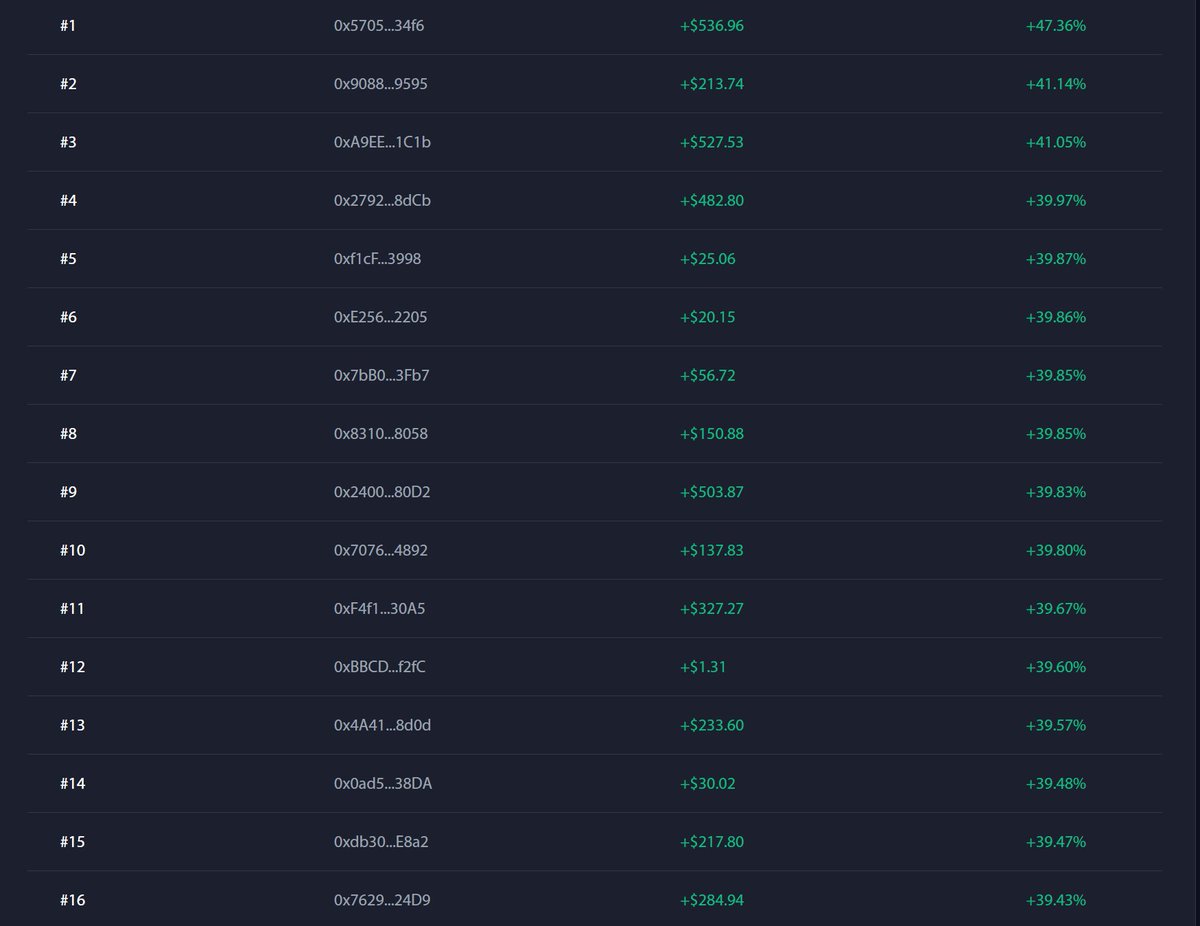This screenshot has height=926, width=1200.
Task: Open address 0x4A41...8d0d
Action: (x=382, y=725)
